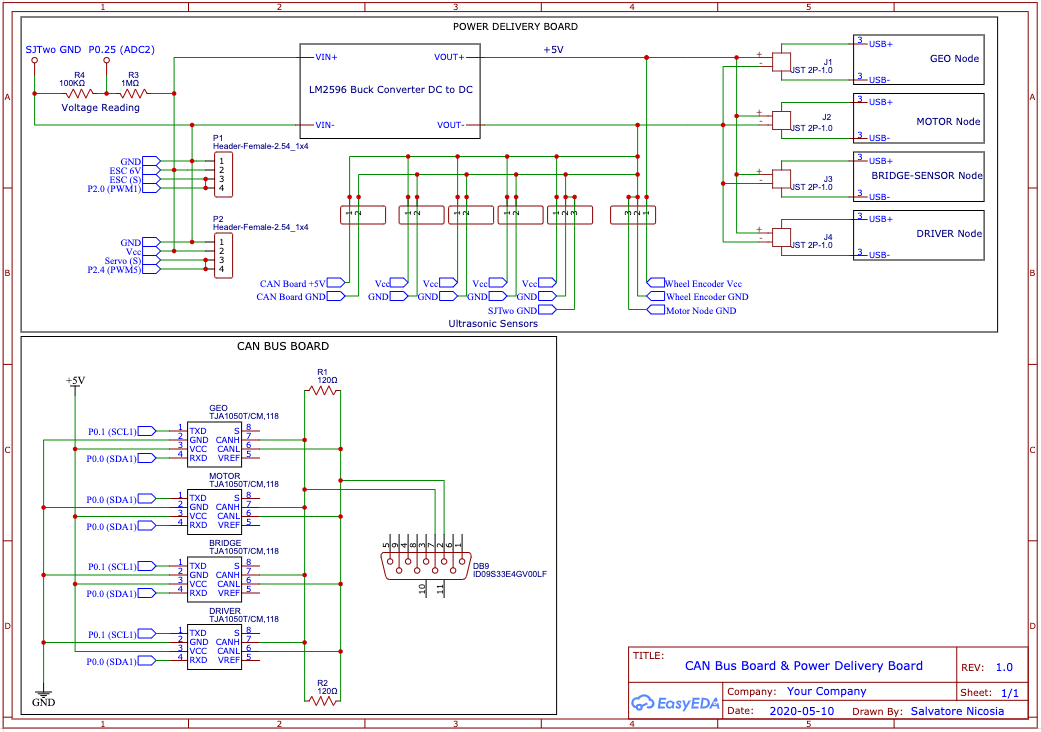Click the VOUT+ pin label

(x=449, y=57)
